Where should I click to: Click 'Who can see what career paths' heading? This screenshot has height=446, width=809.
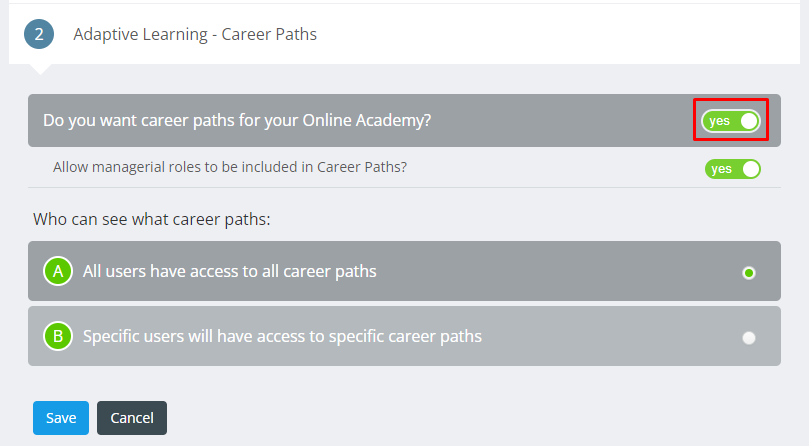click(x=152, y=219)
